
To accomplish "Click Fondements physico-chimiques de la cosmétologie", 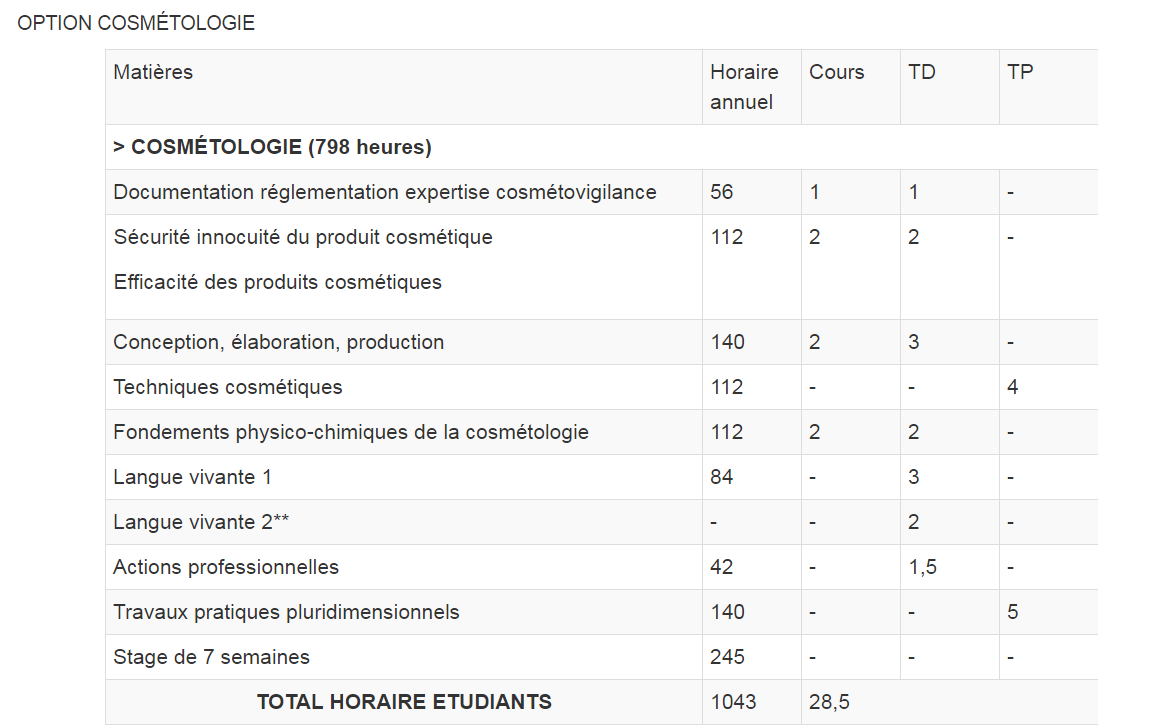I will point(351,432).
